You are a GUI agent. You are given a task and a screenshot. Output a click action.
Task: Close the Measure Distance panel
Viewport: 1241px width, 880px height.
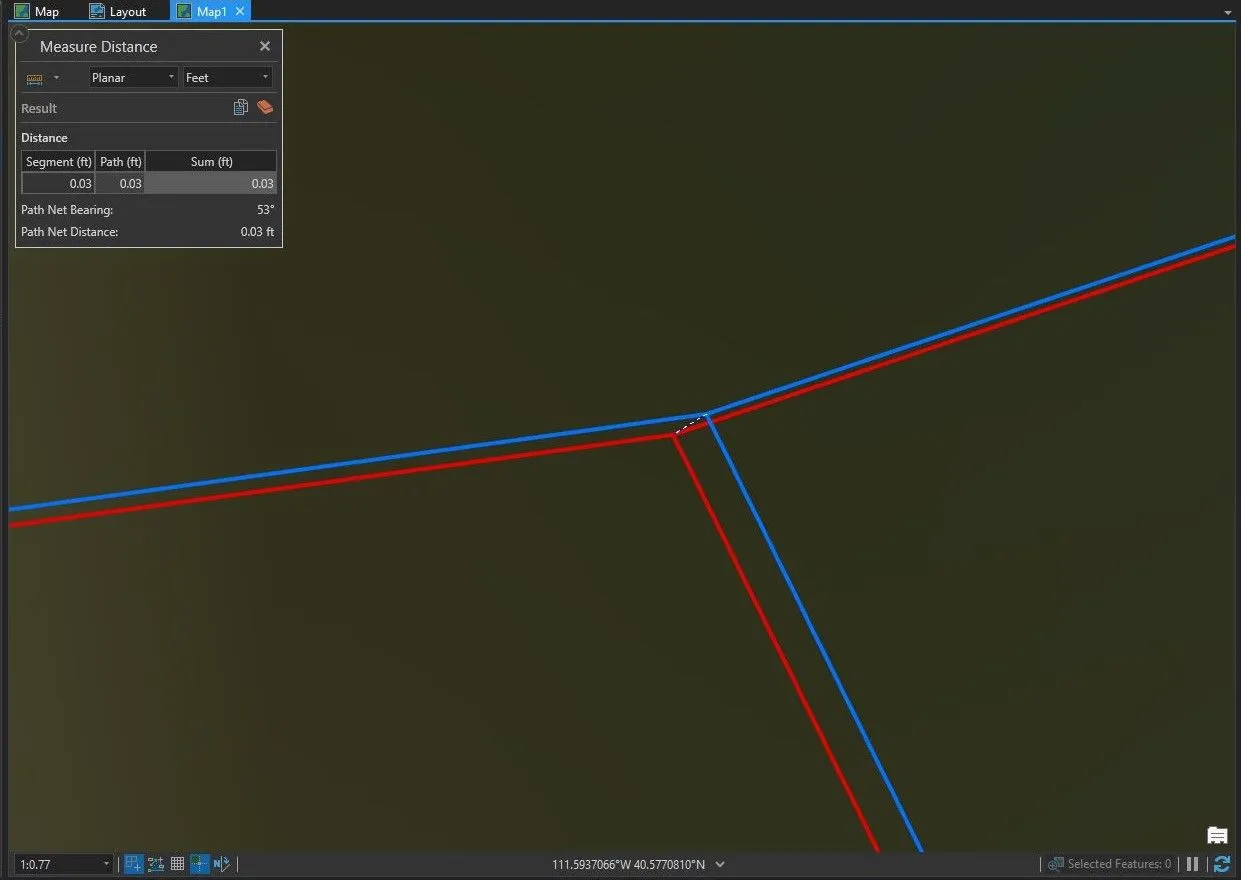265,46
